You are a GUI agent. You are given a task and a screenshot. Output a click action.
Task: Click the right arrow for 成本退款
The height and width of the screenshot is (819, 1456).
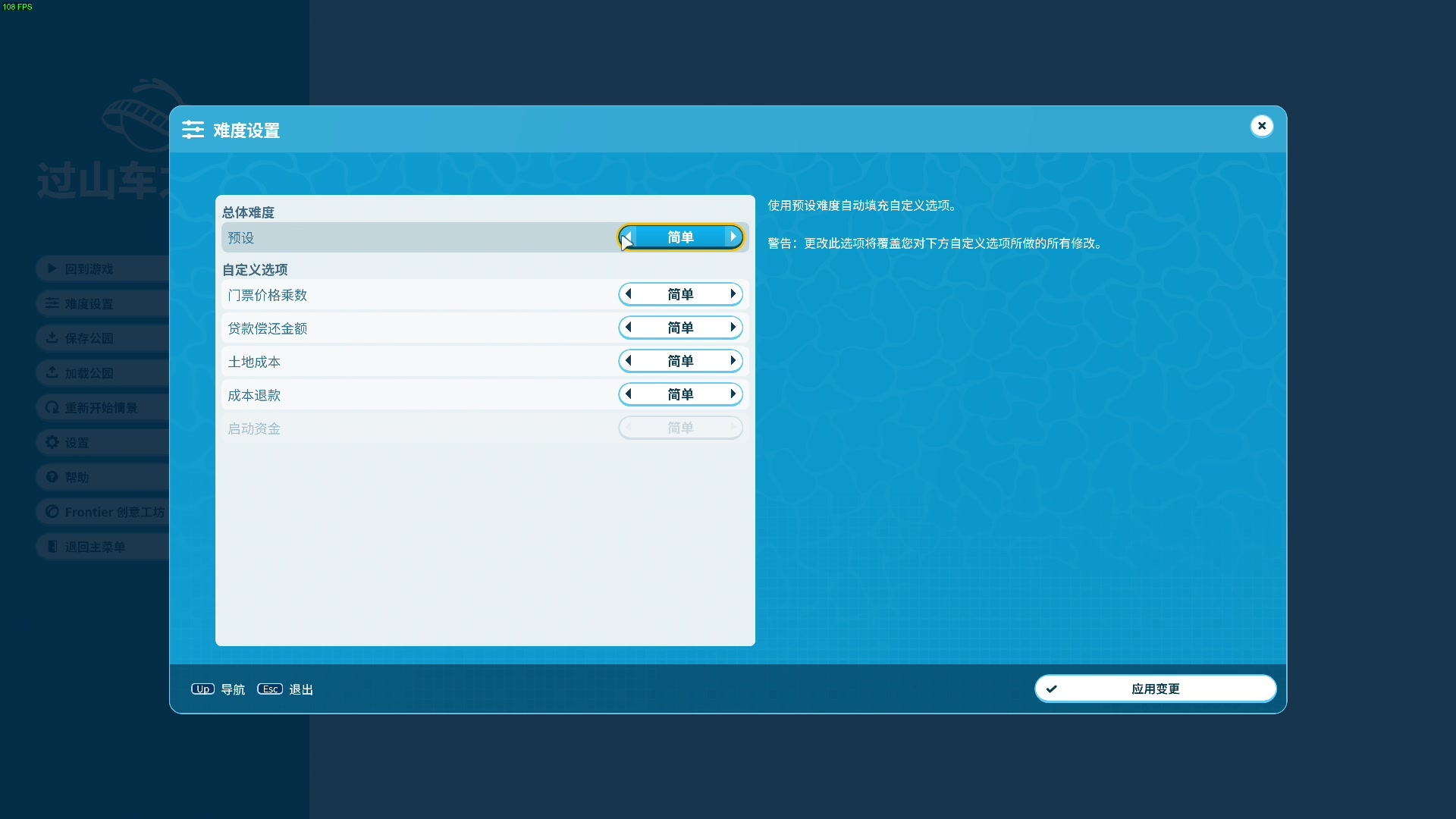click(733, 394)
